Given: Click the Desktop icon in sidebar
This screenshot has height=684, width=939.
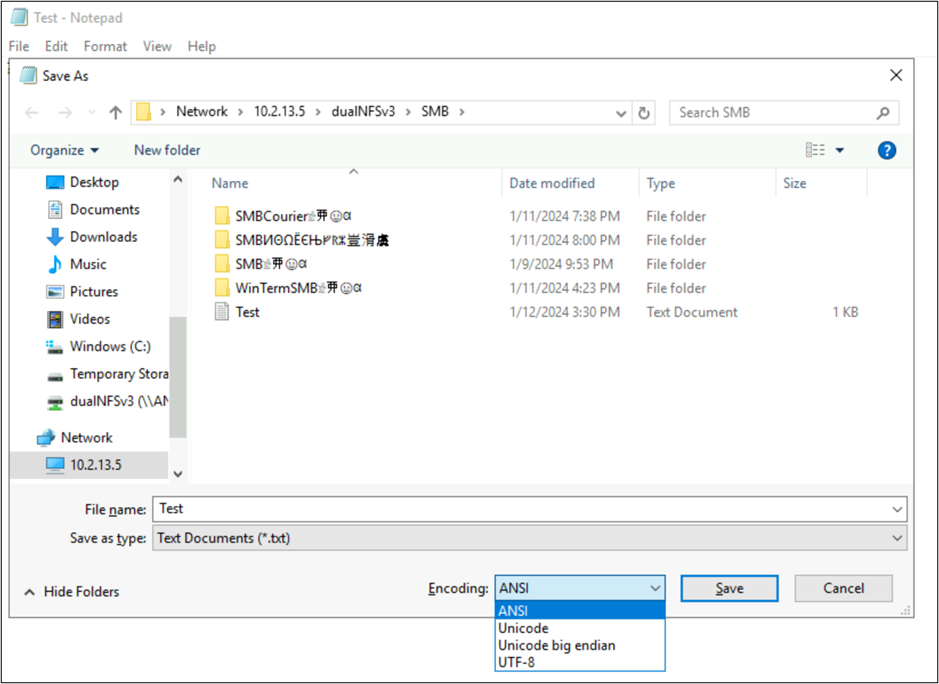Looking at the screenshot, I should coord(55,182).
